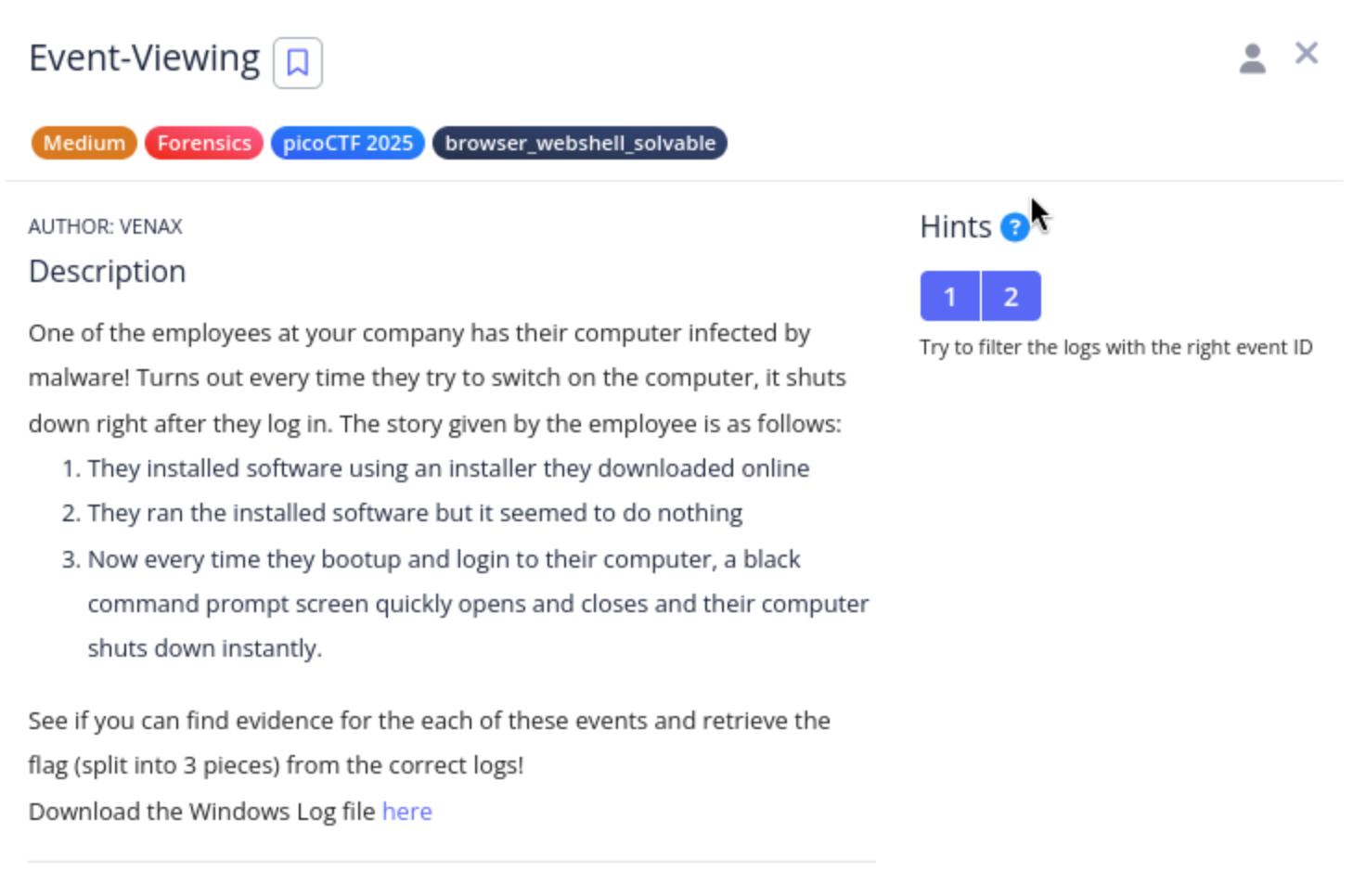Image resolution: width=1353 pixels, height=896 pixels.
Task: Select the Medium difficulty tag
Action: (x=84, y=143)
